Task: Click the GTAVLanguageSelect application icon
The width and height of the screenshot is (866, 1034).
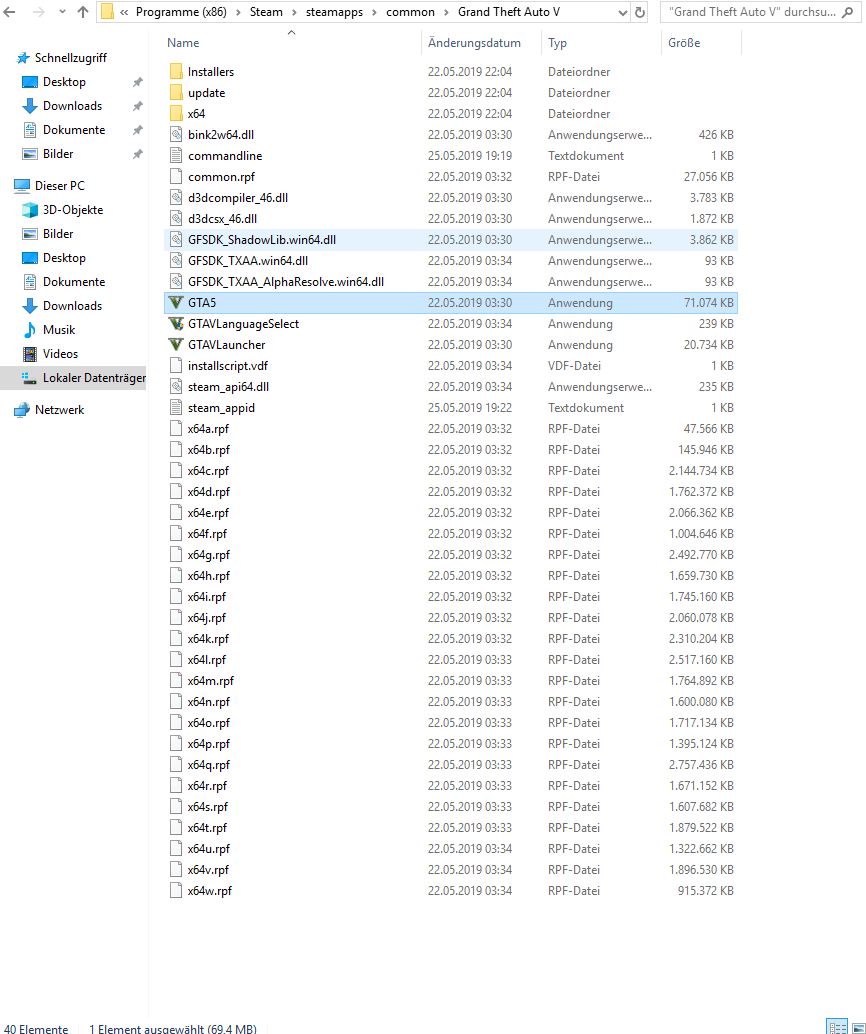Action: 175,324
